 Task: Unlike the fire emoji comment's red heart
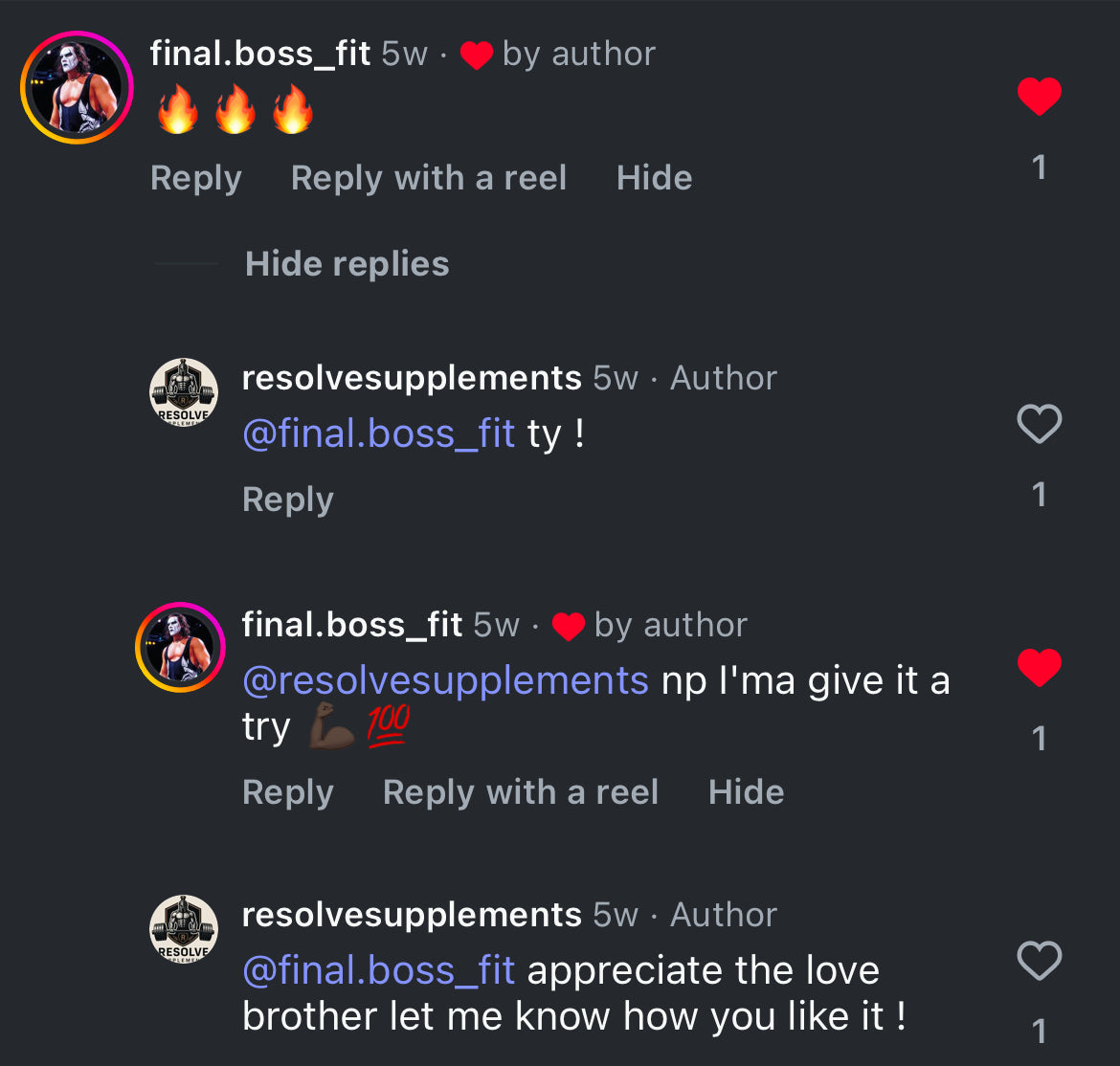point(1039,97)
